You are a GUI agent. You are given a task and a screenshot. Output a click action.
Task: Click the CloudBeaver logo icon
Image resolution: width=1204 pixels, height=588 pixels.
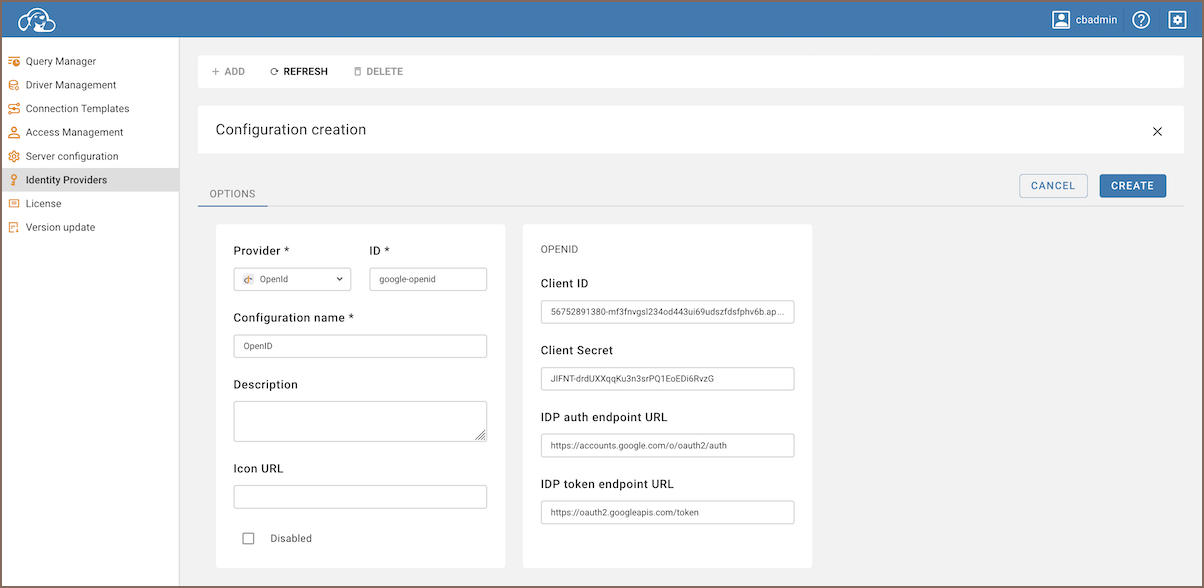pyautogui.click(x=37, y=20)
